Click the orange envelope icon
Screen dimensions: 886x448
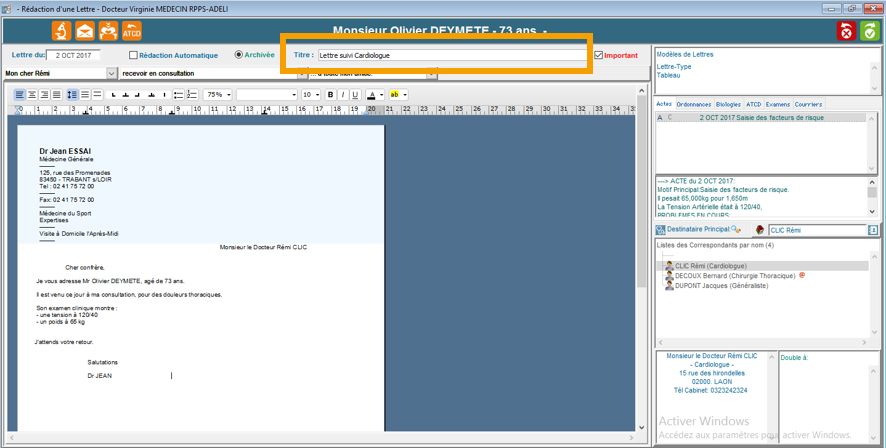84,30
